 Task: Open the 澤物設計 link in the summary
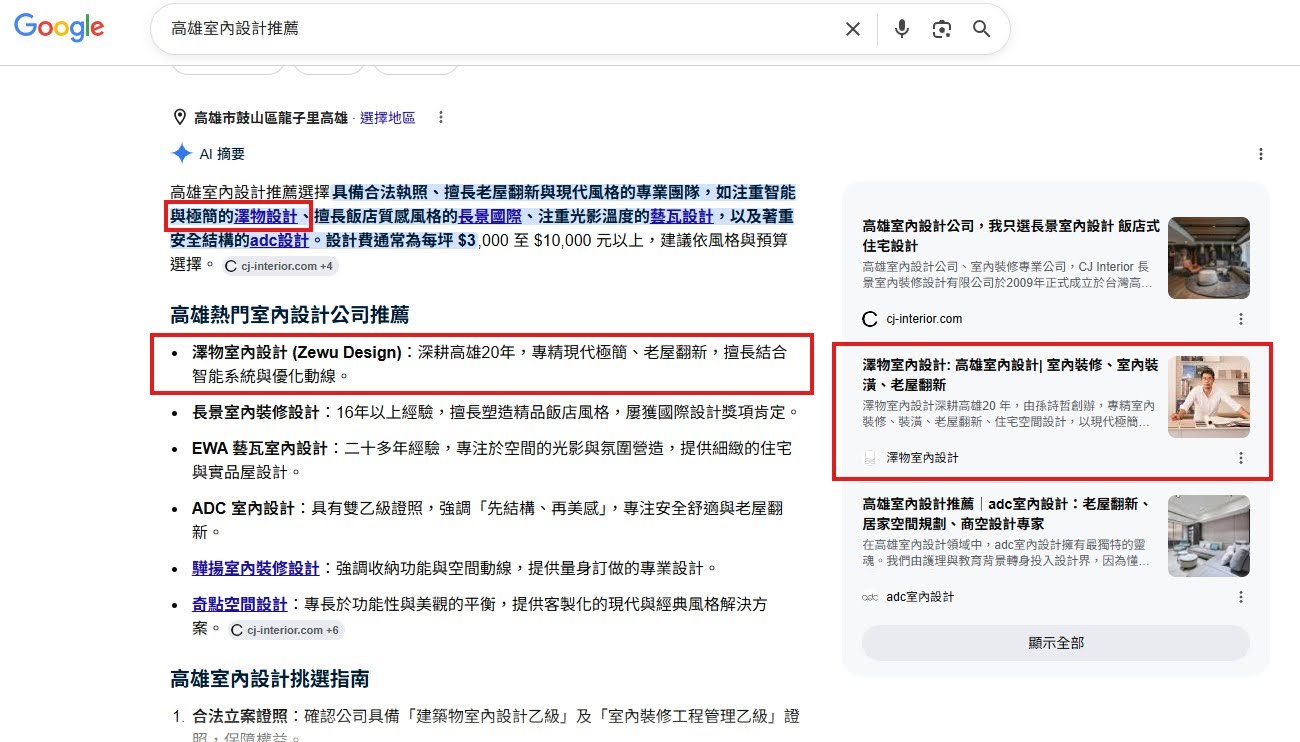(x=266, y=217)
